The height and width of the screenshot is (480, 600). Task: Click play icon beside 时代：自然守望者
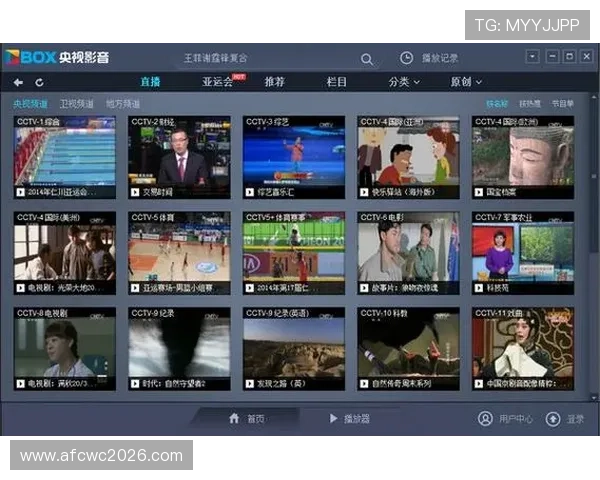point(135,384)
